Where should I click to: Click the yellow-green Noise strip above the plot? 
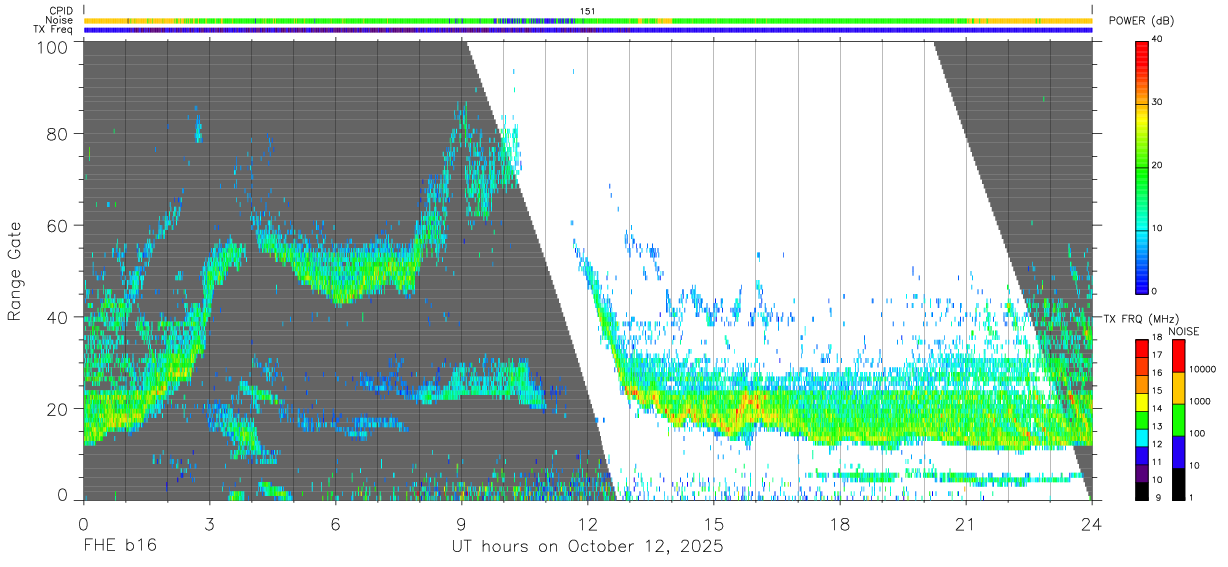(x=588, y=20)
